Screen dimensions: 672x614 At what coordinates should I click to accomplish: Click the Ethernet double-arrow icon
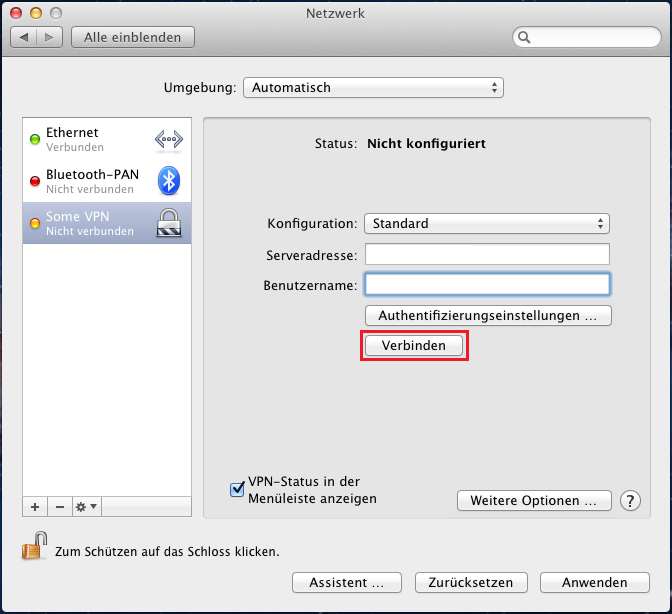click(x=168, y=139)
